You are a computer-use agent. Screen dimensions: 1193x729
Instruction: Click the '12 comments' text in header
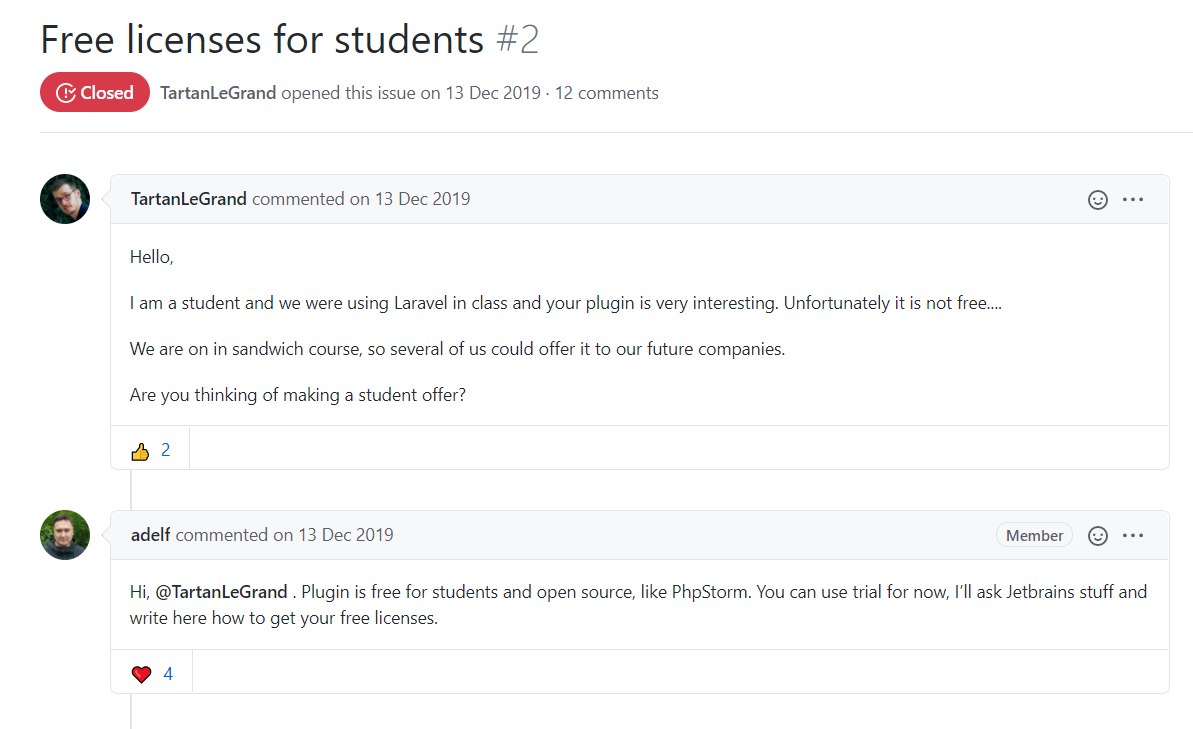coord(606,93)
